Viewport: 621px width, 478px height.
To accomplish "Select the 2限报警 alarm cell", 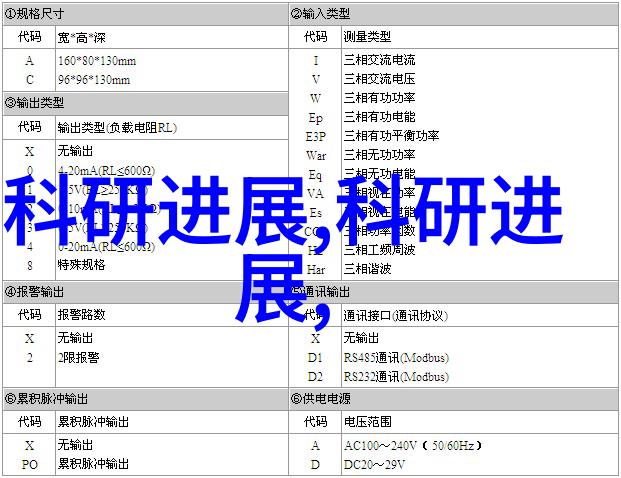I will tap(77, 357).
